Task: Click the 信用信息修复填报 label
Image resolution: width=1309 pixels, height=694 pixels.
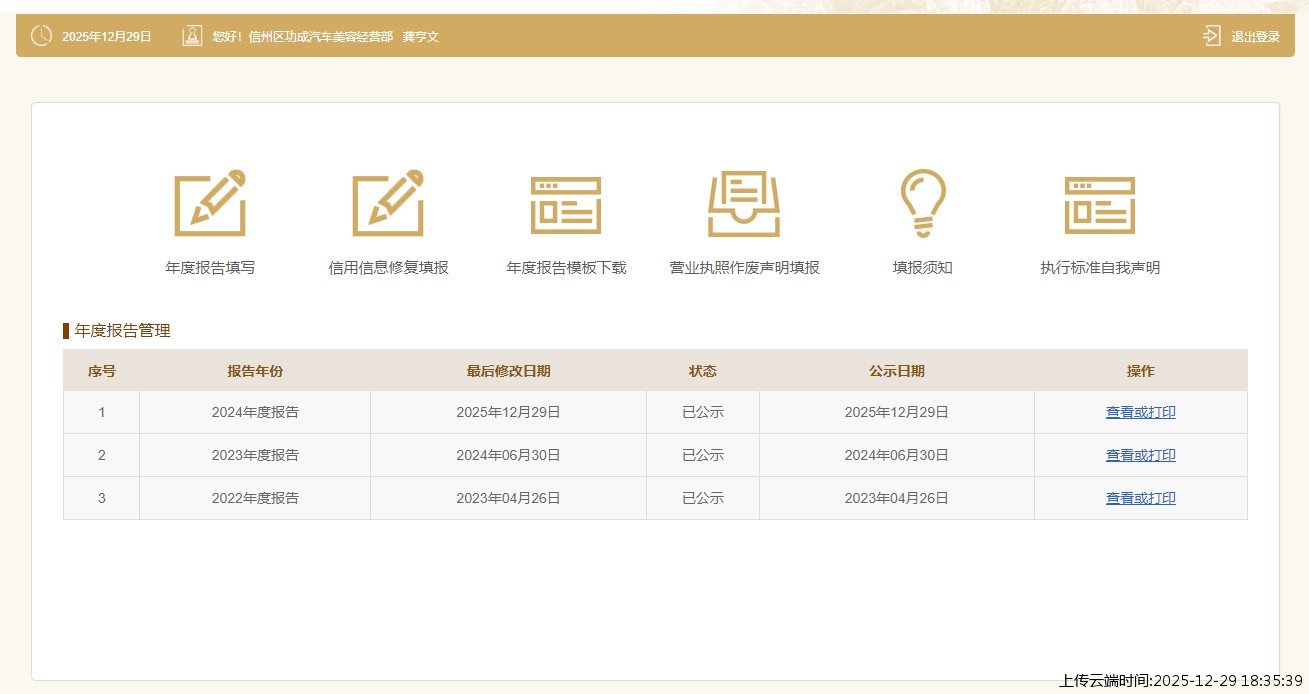Action: pos(388,268)
